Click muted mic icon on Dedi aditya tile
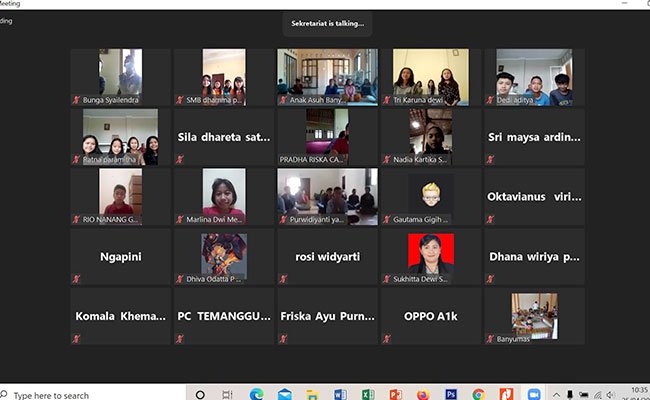 point(491,100)
